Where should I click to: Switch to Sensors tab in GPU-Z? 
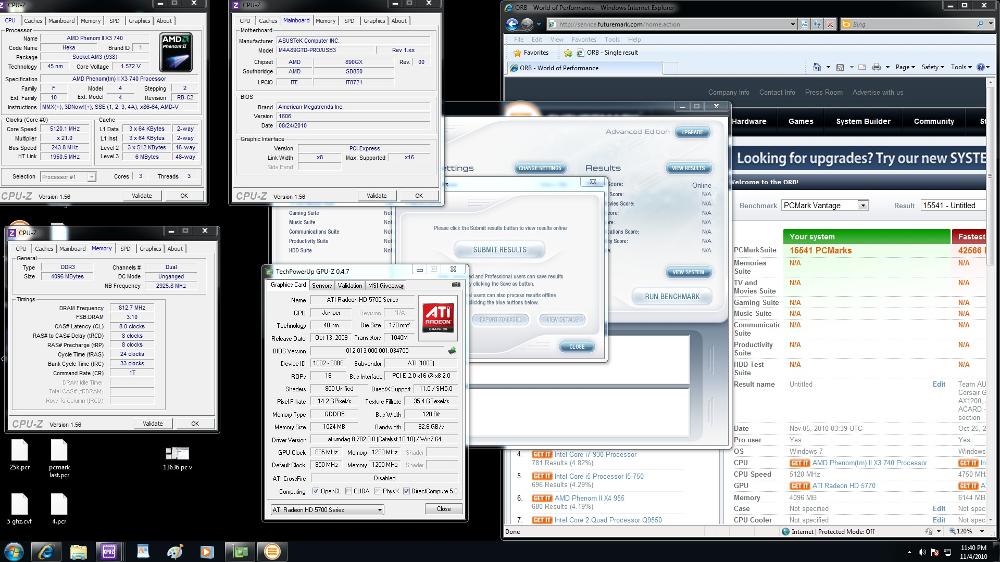pos(322,285)
